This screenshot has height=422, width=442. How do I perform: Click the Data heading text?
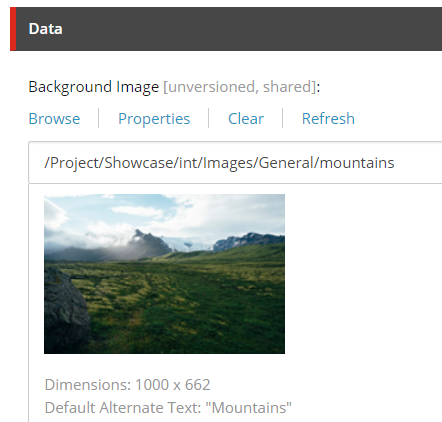point(46,29)
